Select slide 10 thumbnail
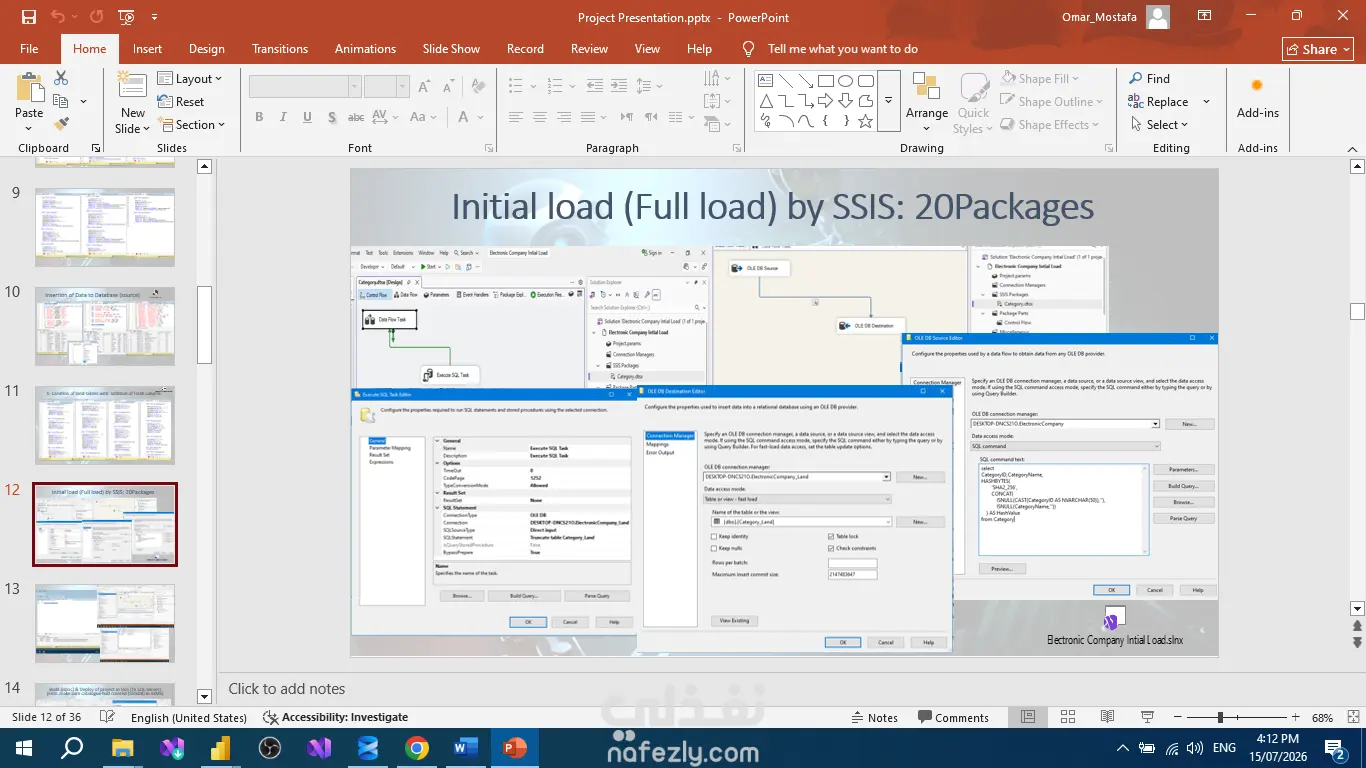Image resolution: width=1366 pixels, height=768 pixels. tap(105, 325)
